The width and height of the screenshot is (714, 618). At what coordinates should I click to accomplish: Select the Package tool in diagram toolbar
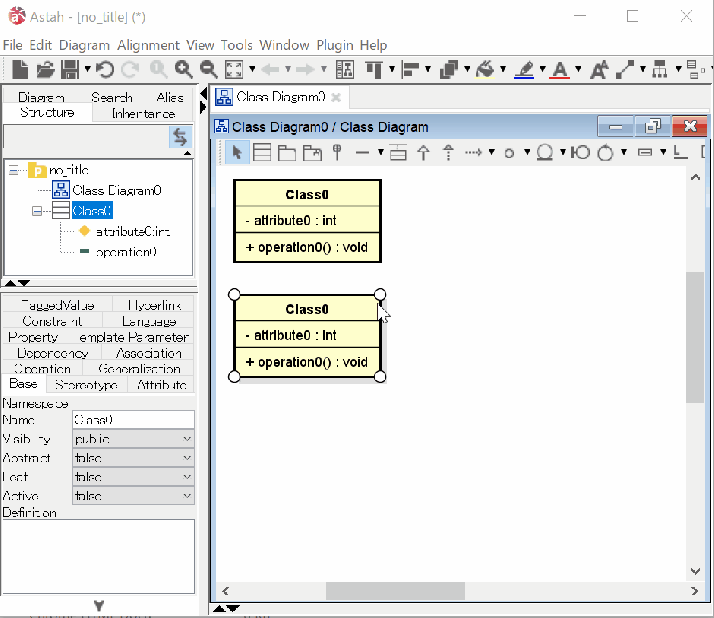click(x=287, y=152)
